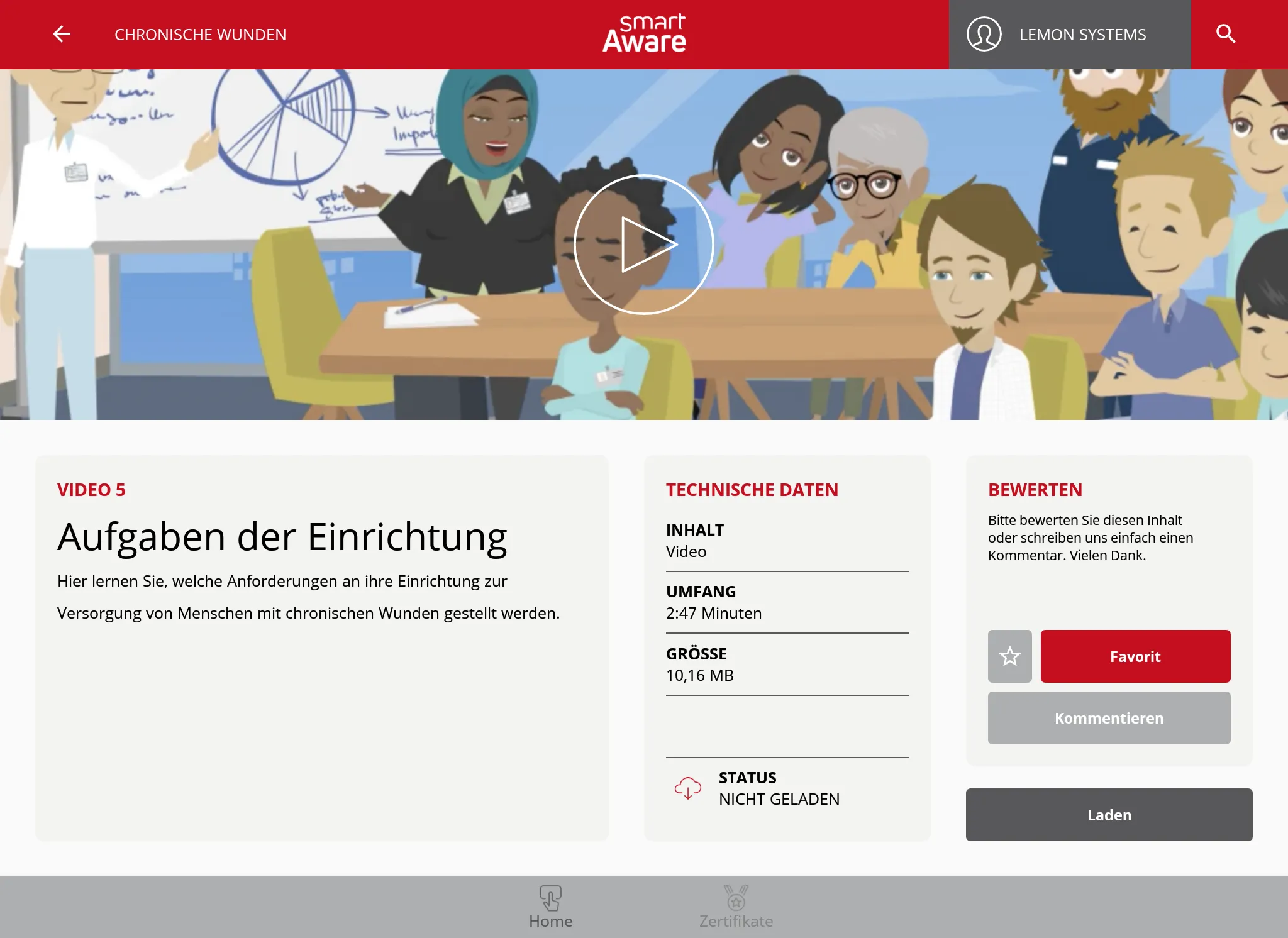Click the 'TECHNISCHE DATEN' heading
This screenshot has width=1288, height=938.
pyautogui.click(x=752, y=490)
